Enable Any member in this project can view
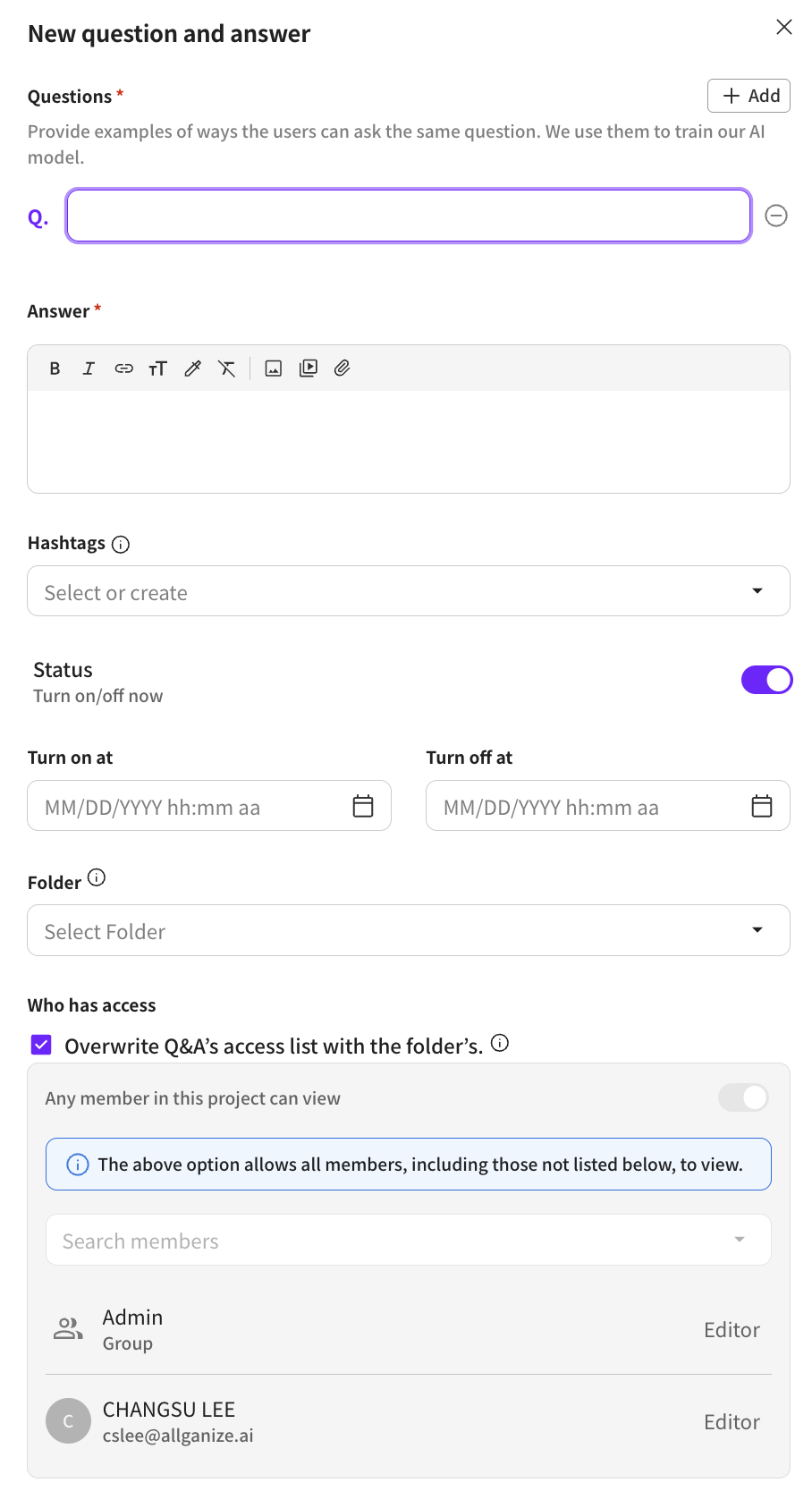The image size is (812, 1508). pyautogui.click(x=743, y=1097)
